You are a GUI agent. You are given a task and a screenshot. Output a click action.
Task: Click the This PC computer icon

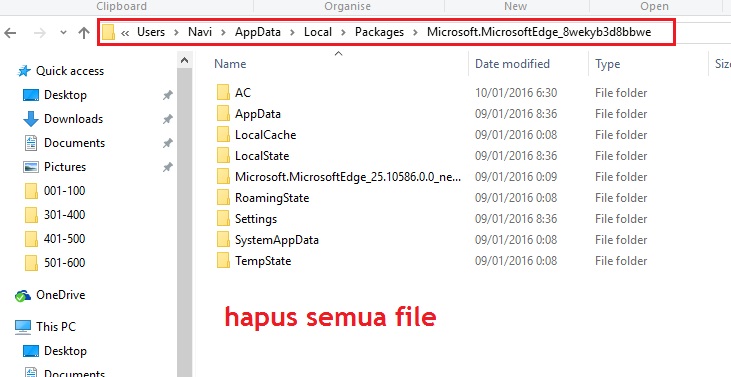click(x=23, y=327)
